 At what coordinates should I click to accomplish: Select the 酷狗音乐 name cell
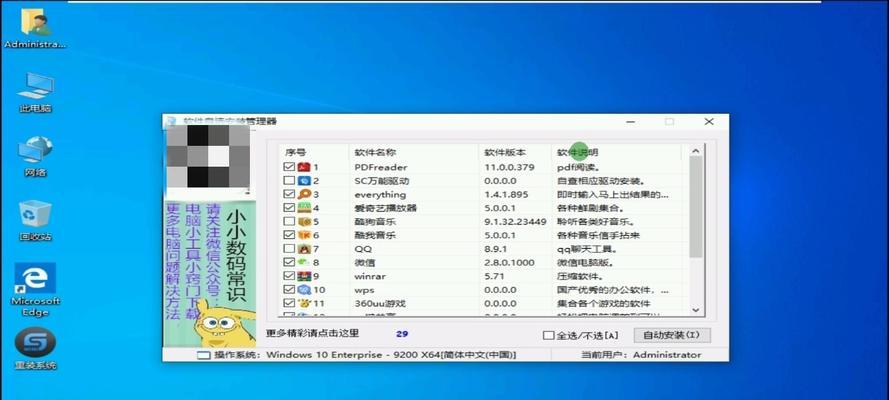click(x=375, y=222)
